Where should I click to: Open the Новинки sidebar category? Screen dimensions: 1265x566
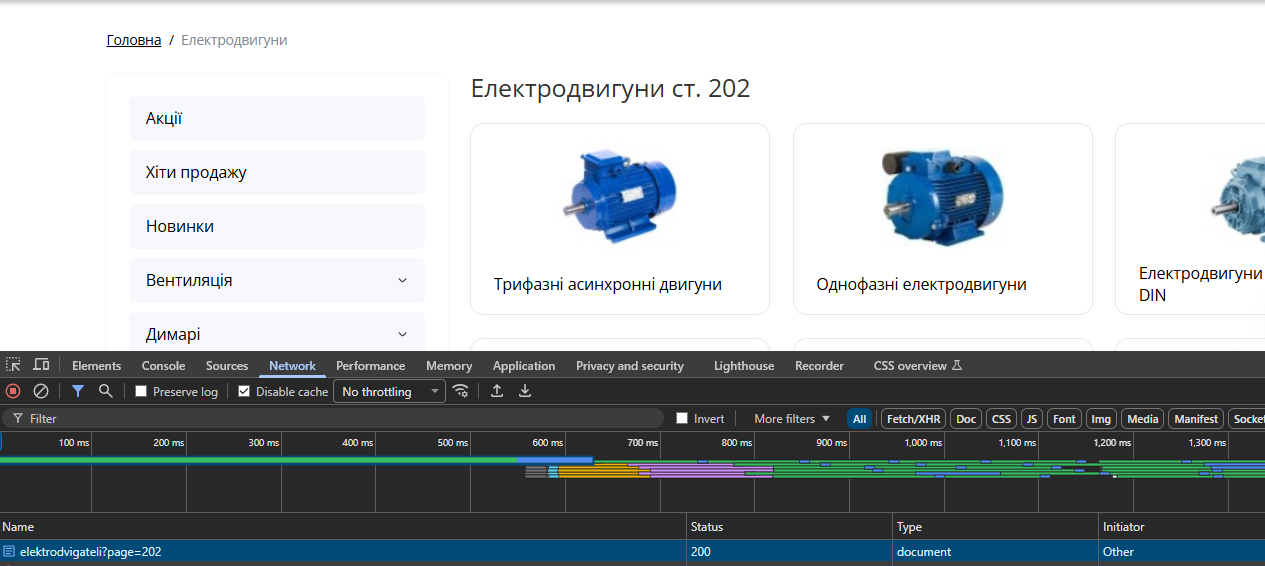(x=277, y=226)
